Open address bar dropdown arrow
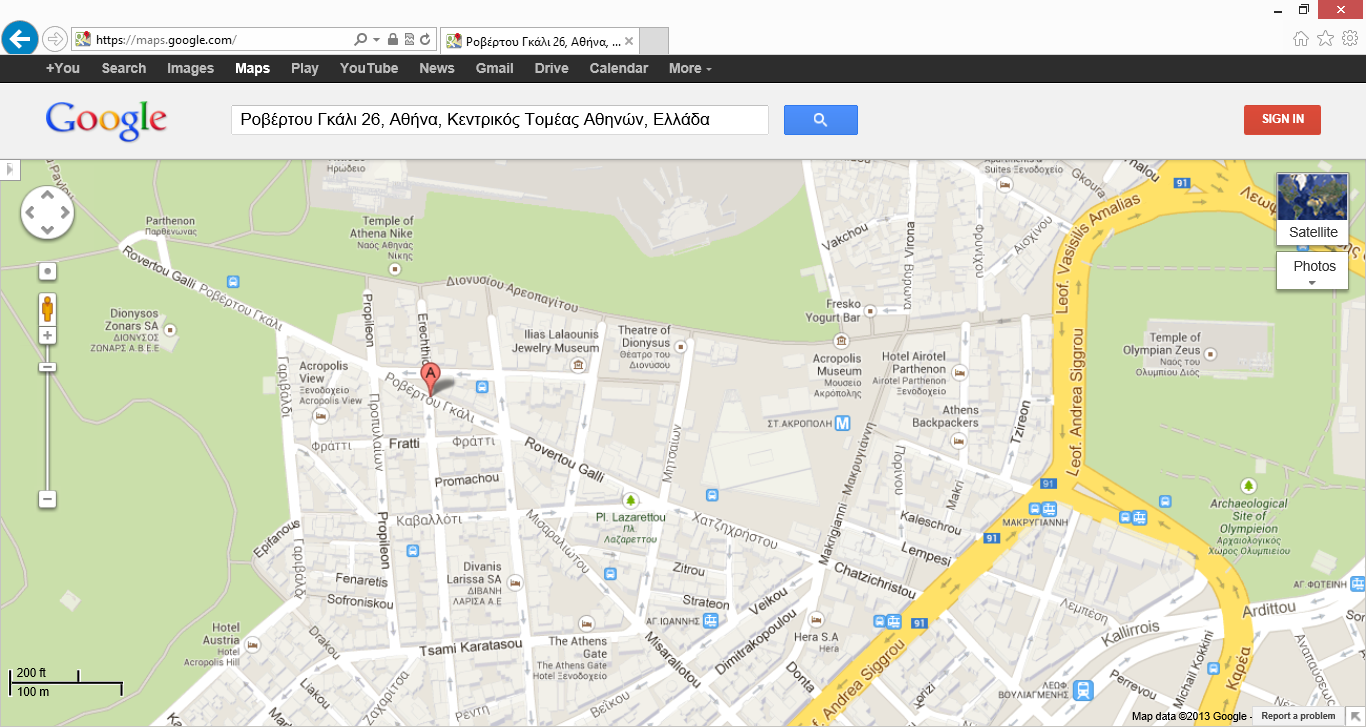 [377, 40]
